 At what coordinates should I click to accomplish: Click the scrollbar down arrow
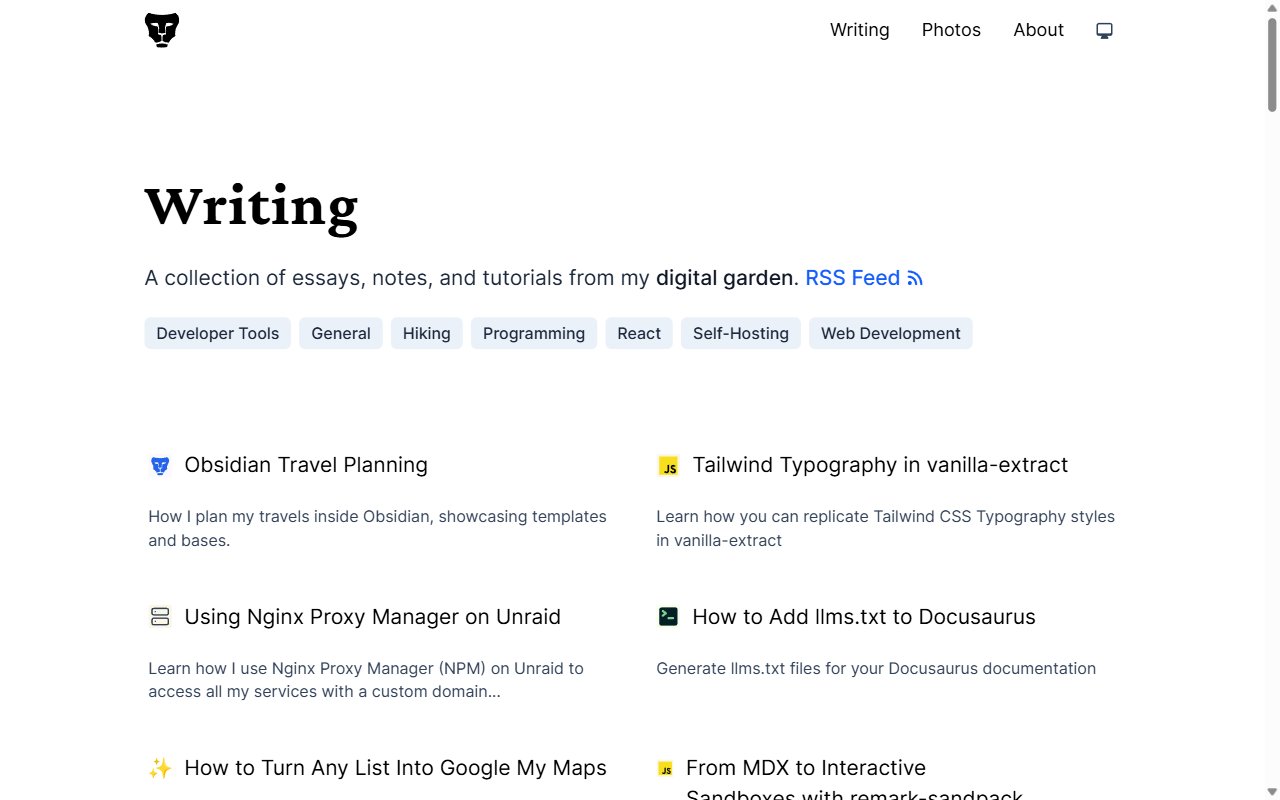pyautogui.click(x=1272, y=791)
